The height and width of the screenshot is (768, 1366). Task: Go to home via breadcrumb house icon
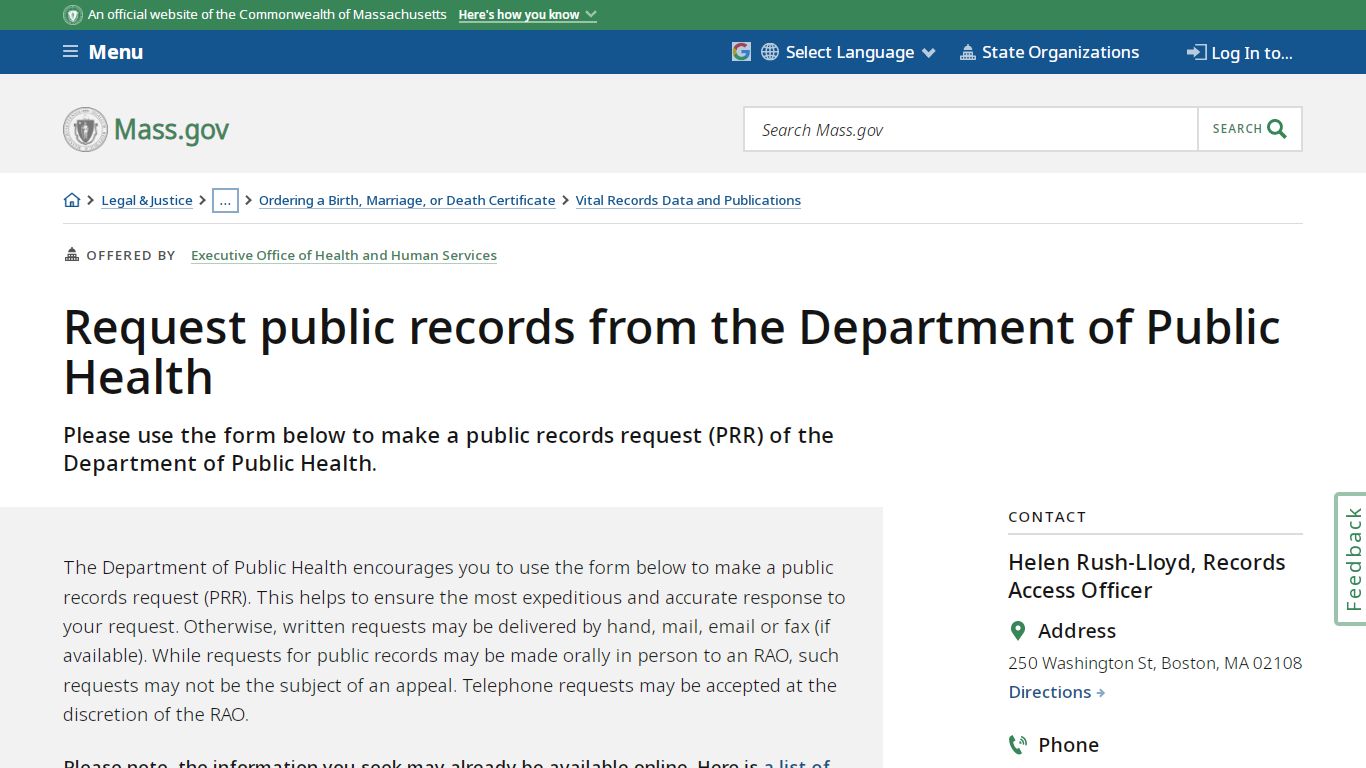click(x=72, y=200)
